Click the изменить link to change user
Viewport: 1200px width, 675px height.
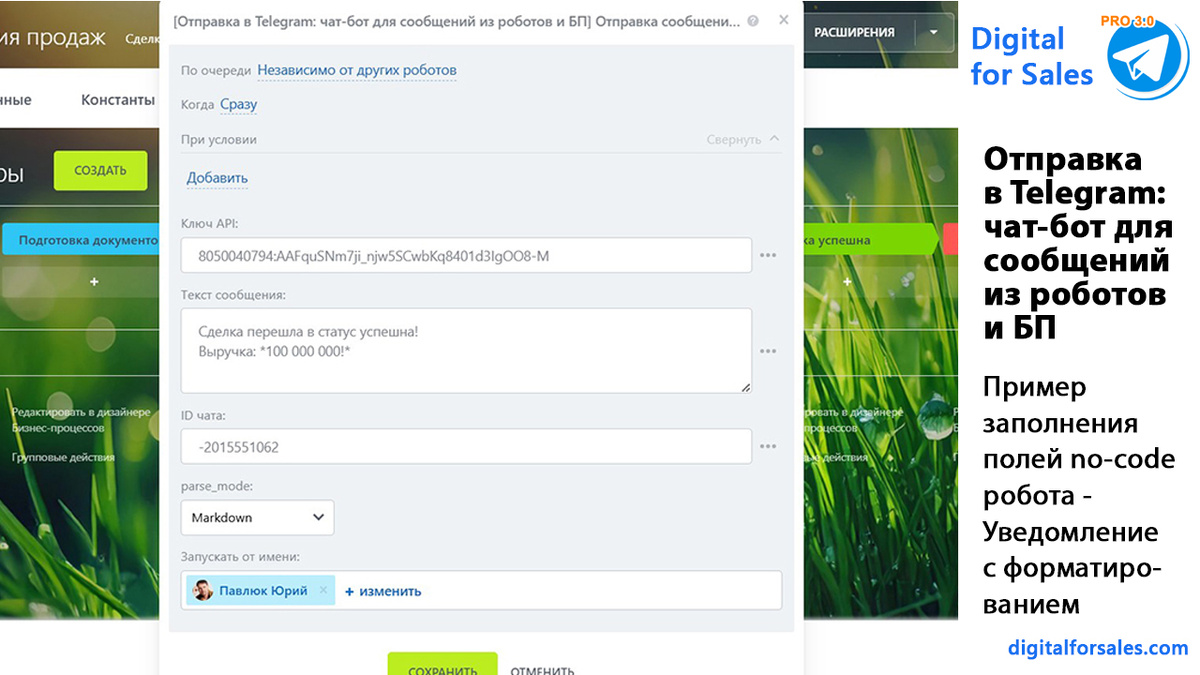383,591
